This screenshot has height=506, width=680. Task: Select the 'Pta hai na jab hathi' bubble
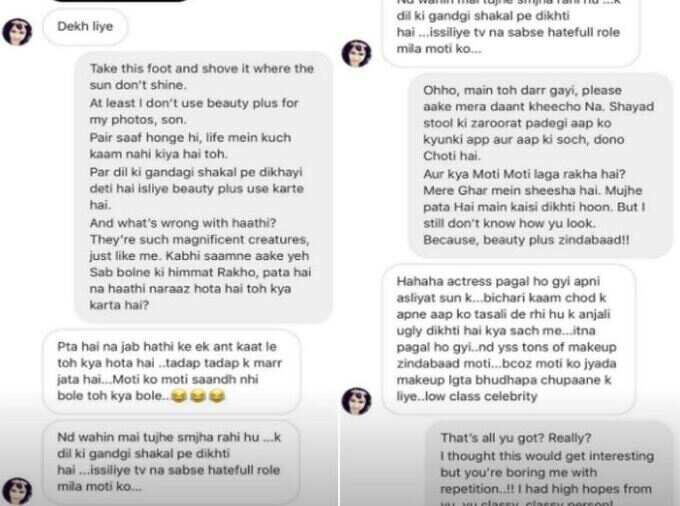(x=171, y=371)
